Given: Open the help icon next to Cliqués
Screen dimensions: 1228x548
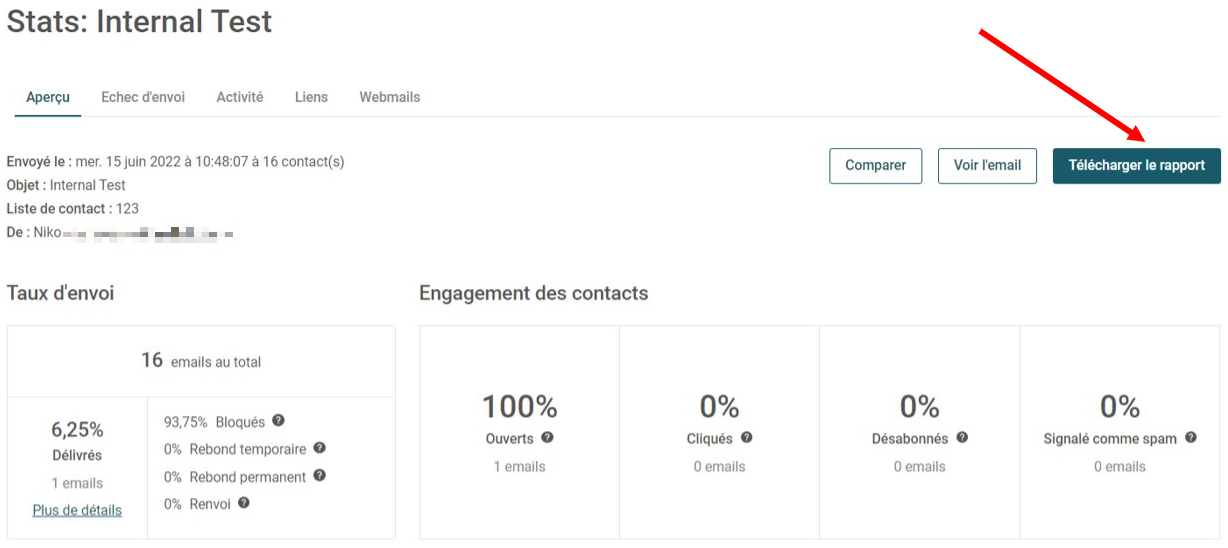Looking at the screenshot, I should point(746,438).
